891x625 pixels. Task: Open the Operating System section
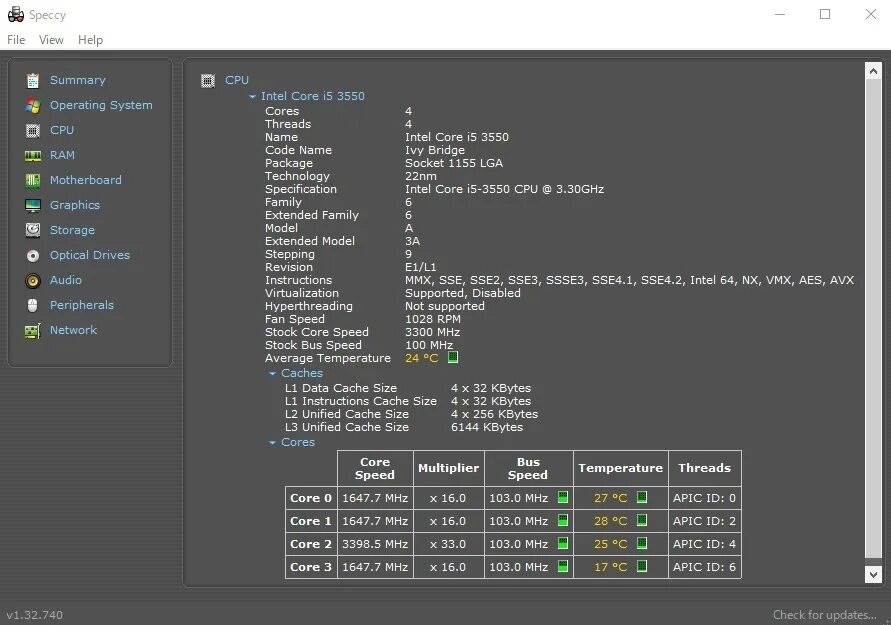pos(101,105)
